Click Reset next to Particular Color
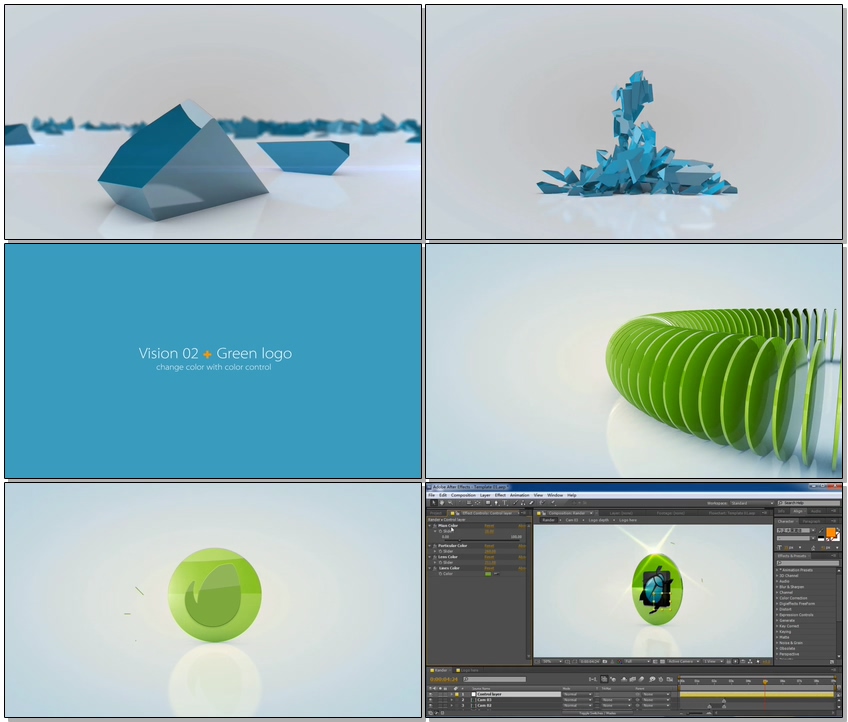Image resolution: width=848 pixels, height=722 pixels. coord(490,546)
